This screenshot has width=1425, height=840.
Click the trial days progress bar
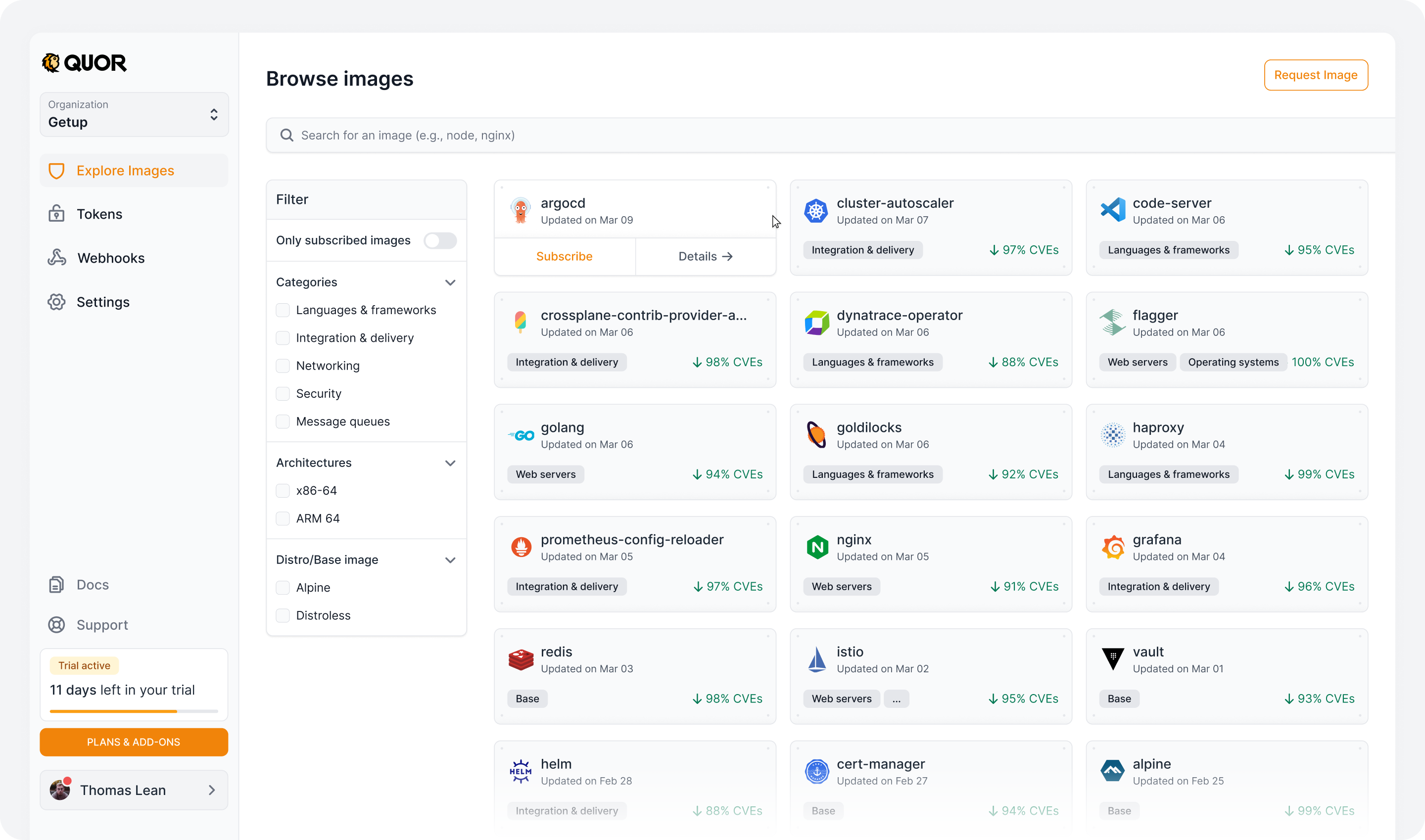coord(134,711)
